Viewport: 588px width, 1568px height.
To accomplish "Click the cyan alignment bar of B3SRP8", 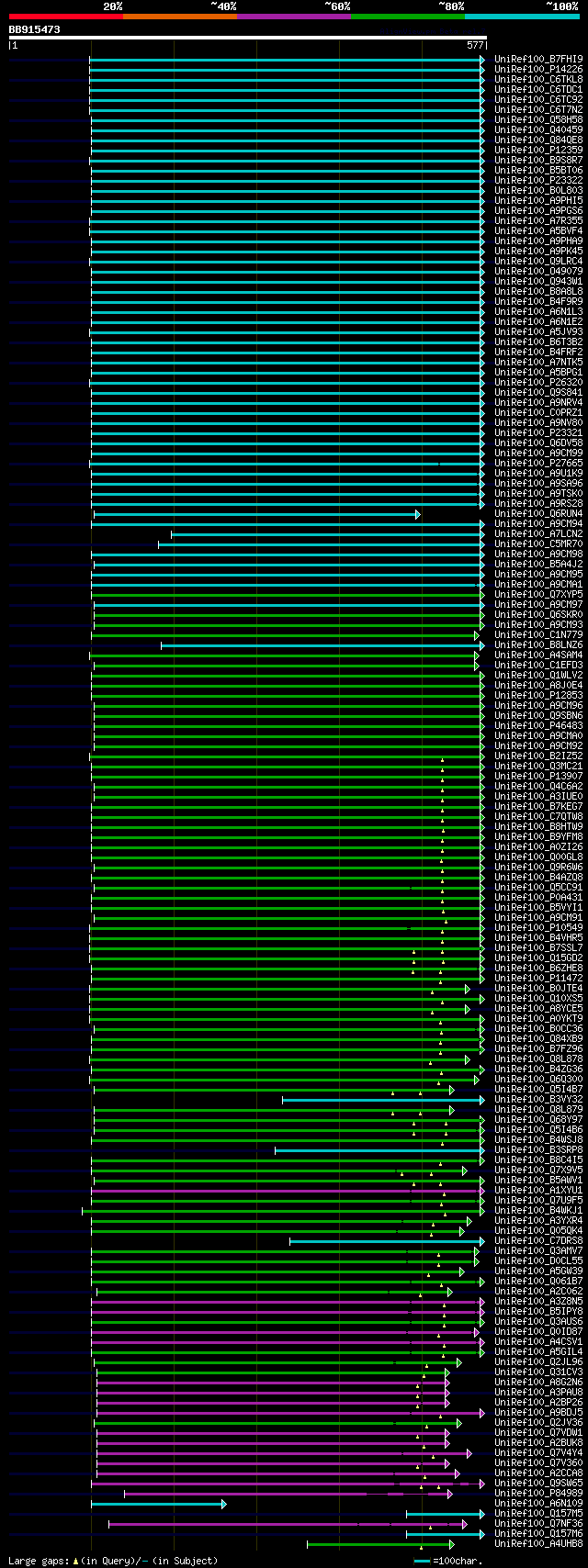I will [x=379, y=1149].
